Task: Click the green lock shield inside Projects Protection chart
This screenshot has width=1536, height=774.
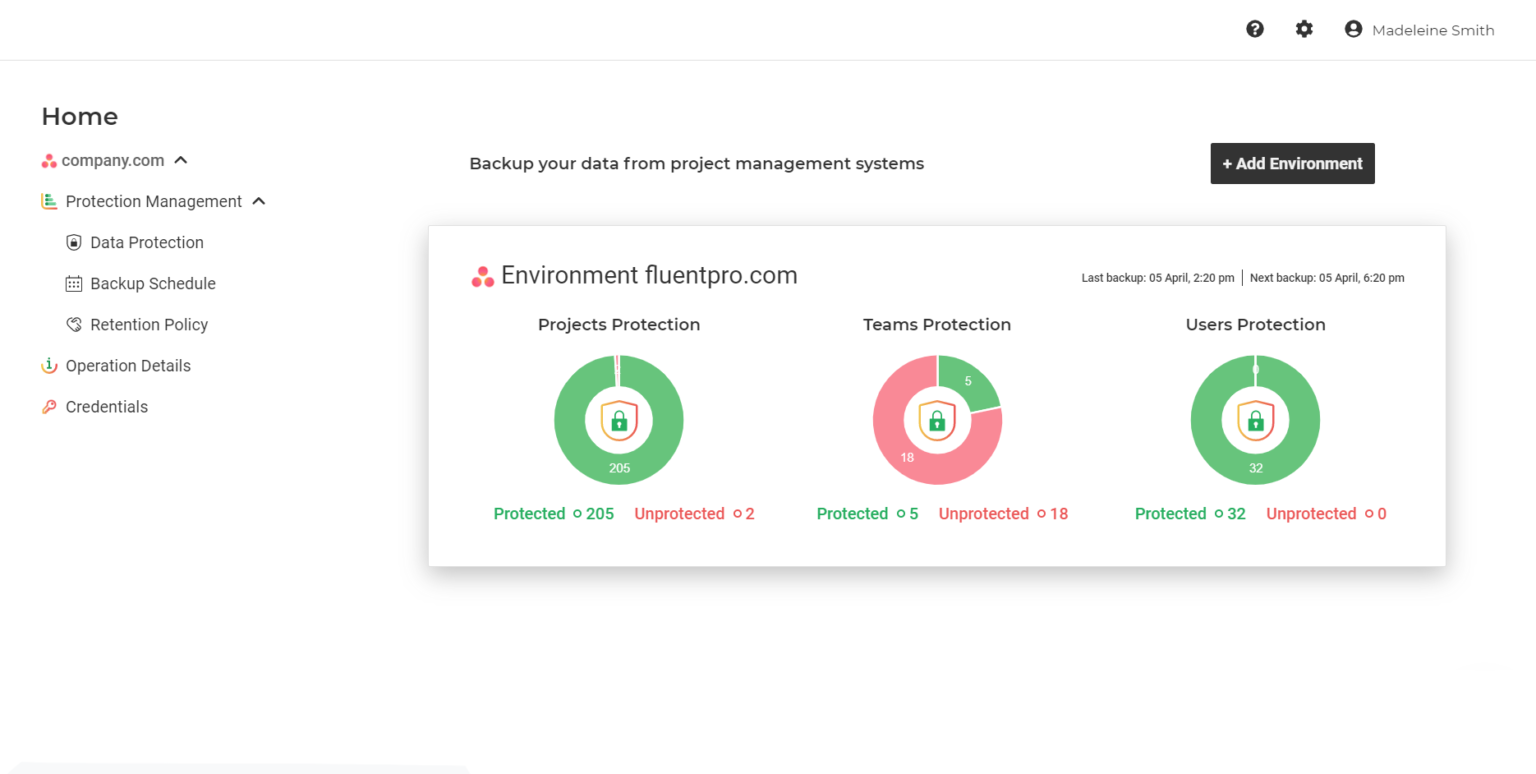Action: point(618,420)
